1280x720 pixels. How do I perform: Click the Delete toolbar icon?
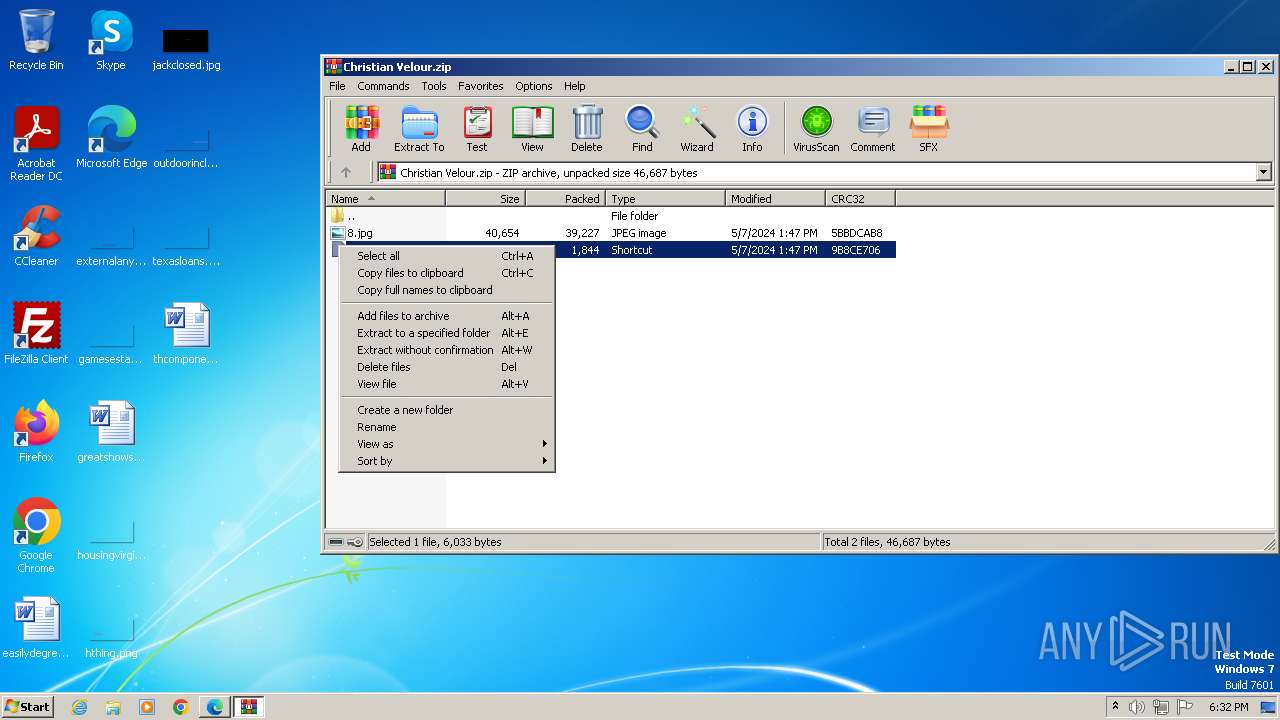pos(587,129)
